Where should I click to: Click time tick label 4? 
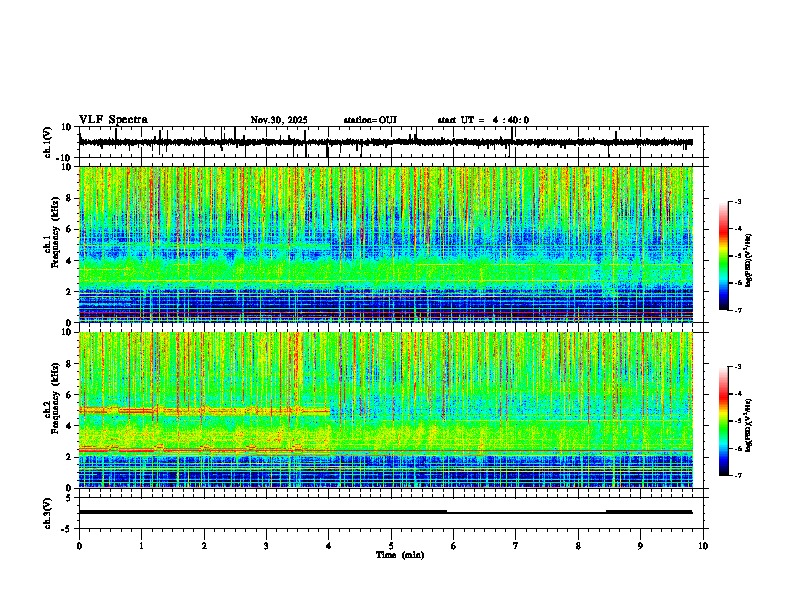329,546
